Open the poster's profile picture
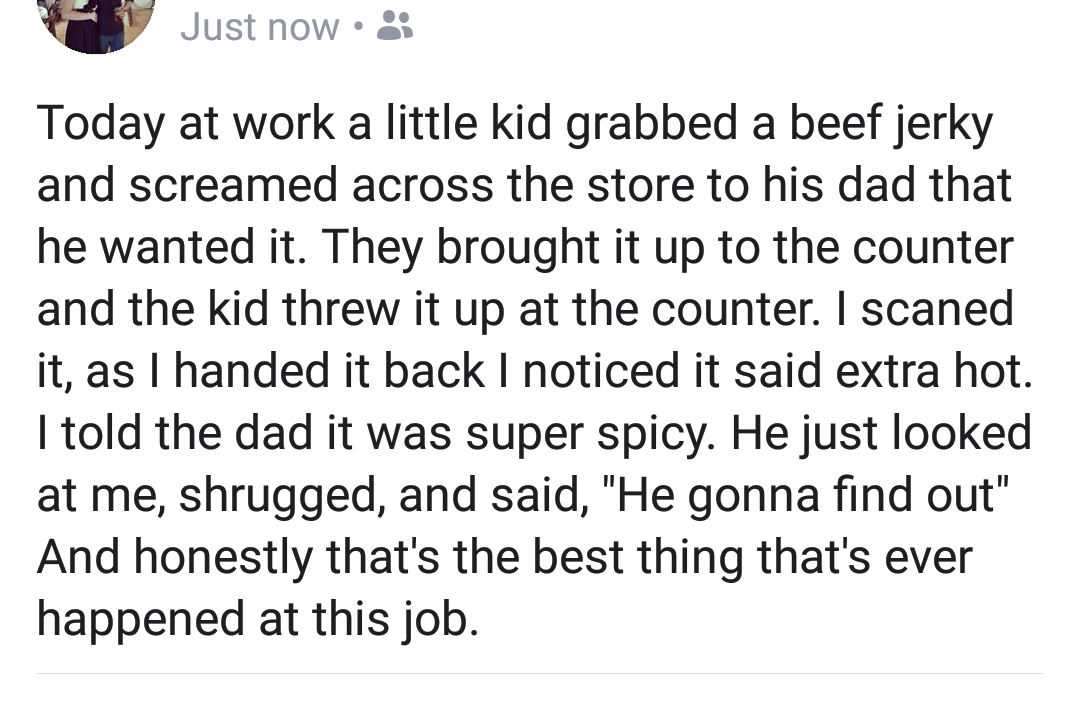 [95, 22]
